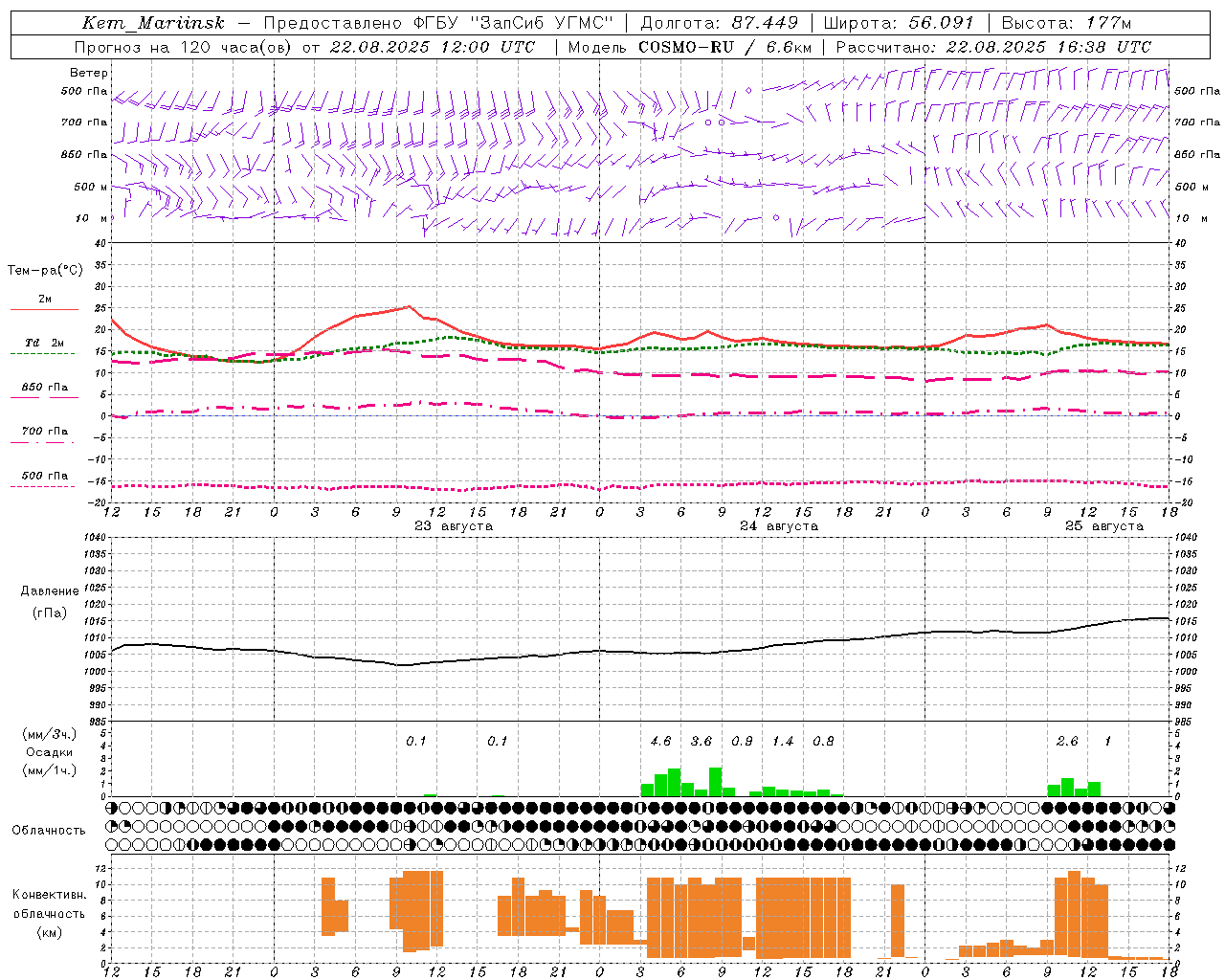The height and width of the screenshot is (980, 1225).
Task: Click the date label 23 августа
Action: tap(454, 526)
